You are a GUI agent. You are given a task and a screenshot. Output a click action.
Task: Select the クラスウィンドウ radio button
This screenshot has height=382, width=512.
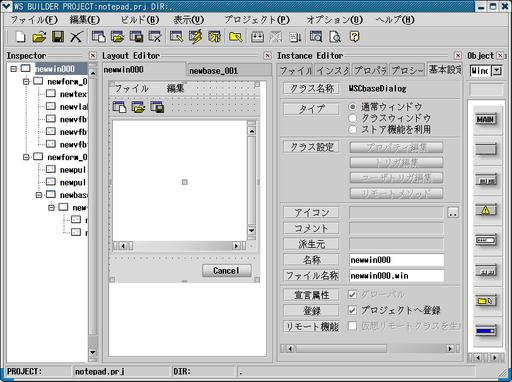[352, 118]
